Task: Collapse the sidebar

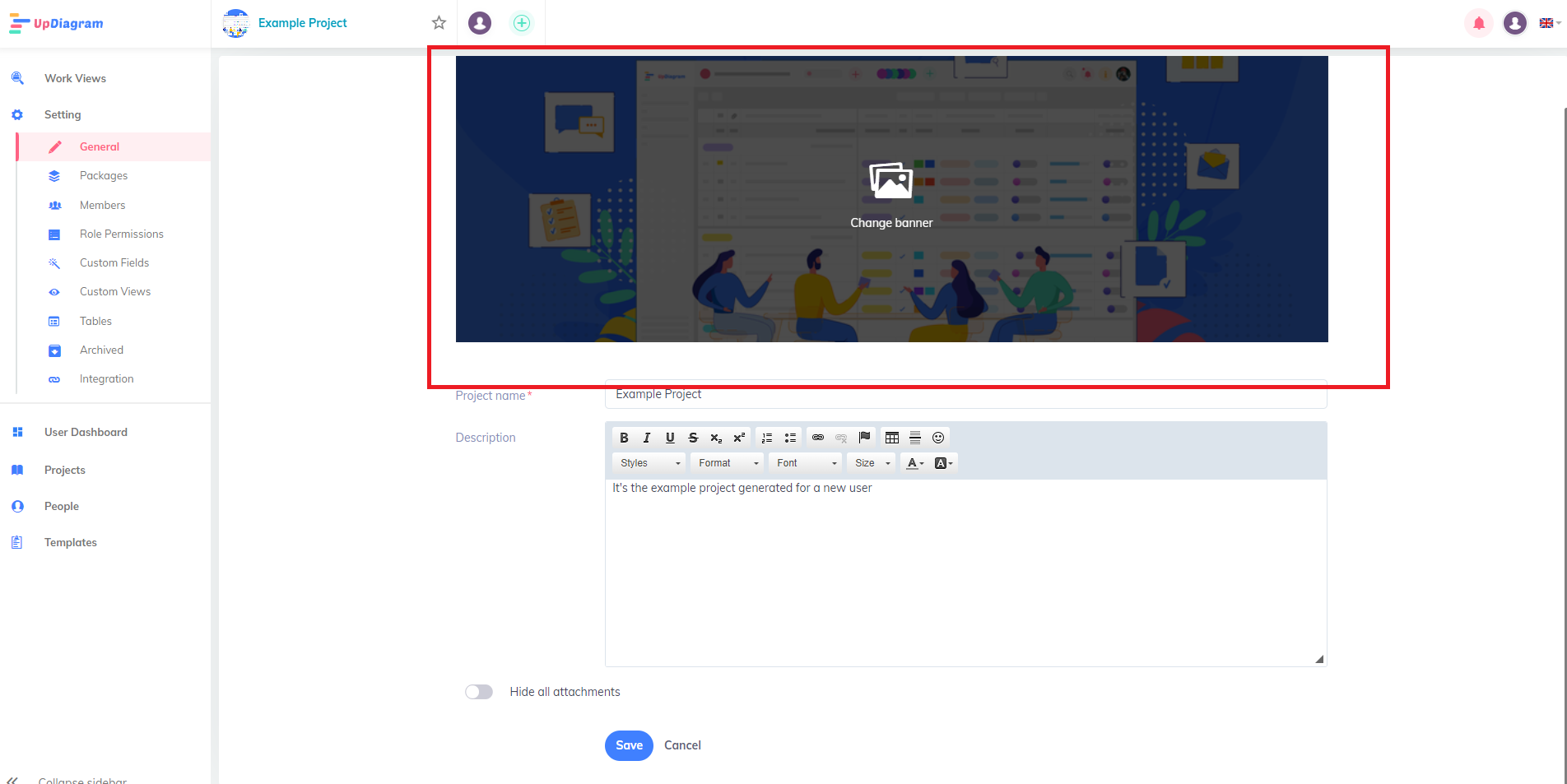Action: (67, 780)
